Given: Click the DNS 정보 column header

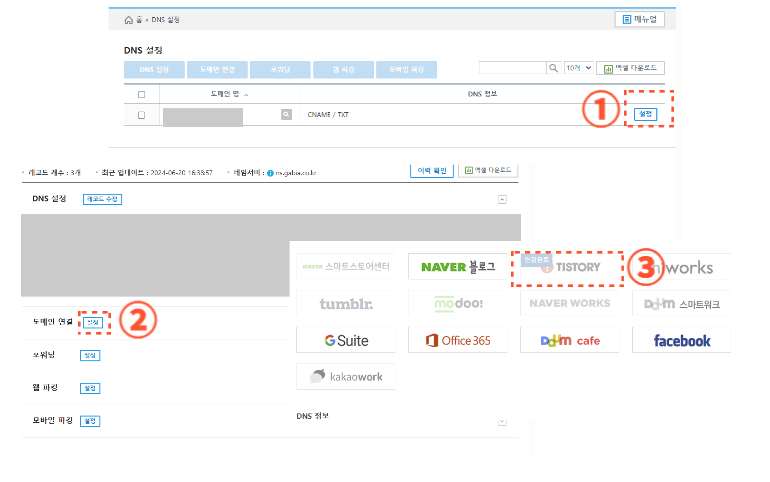Looking at the screenshot, I should (x=482, y=94).
